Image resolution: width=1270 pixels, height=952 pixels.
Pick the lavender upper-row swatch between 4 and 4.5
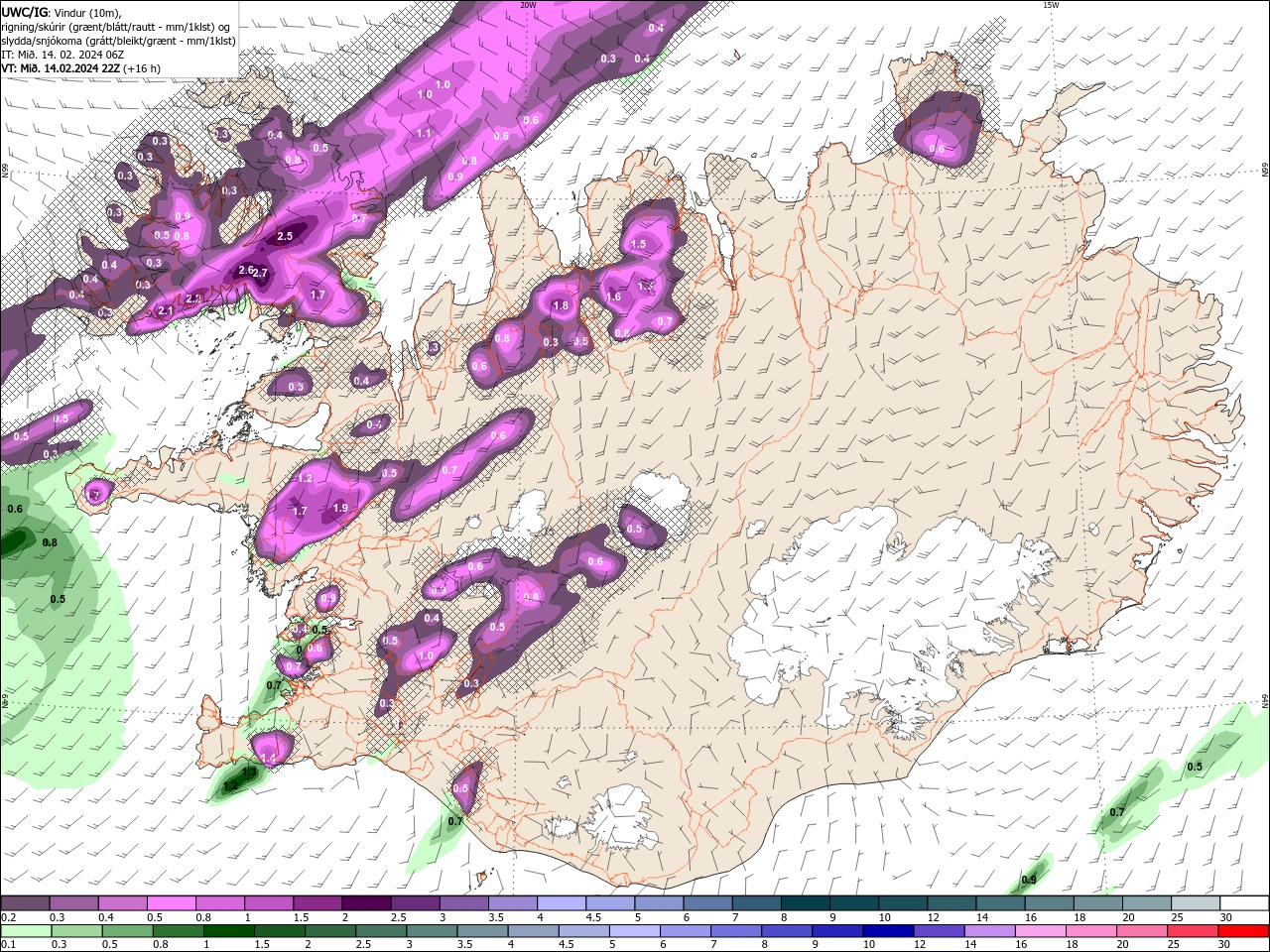coord(562,903)
